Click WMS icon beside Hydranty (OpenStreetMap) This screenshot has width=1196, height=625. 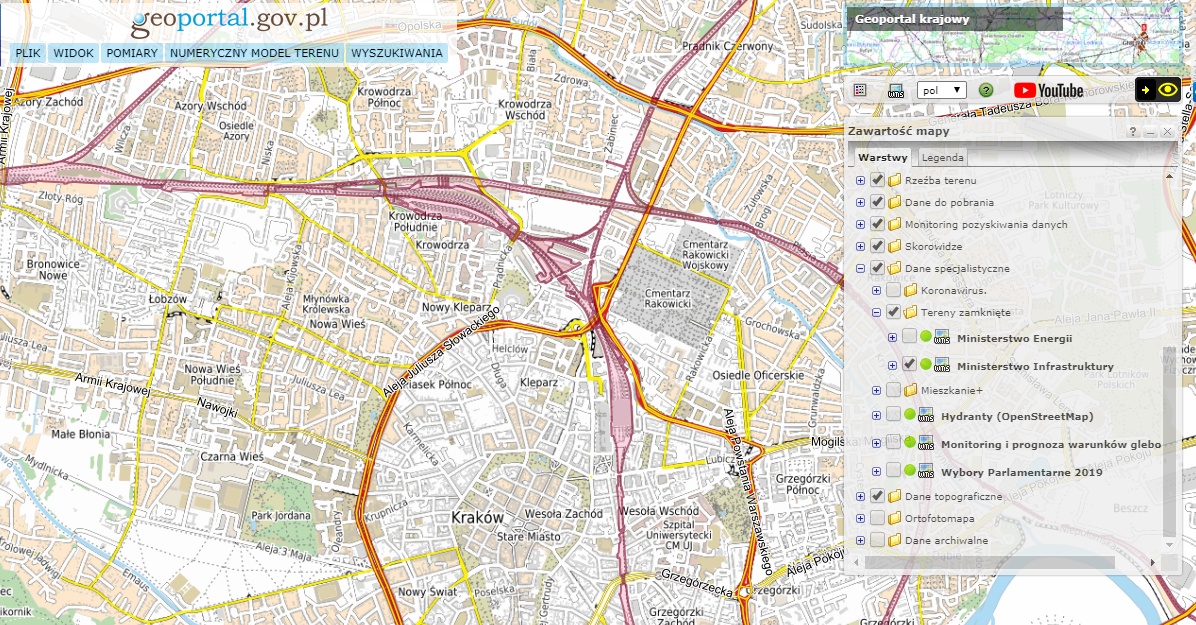926,416
